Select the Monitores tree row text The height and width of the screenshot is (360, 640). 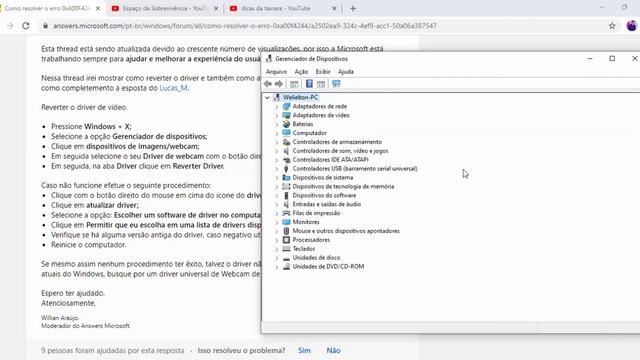click(306, 222)
